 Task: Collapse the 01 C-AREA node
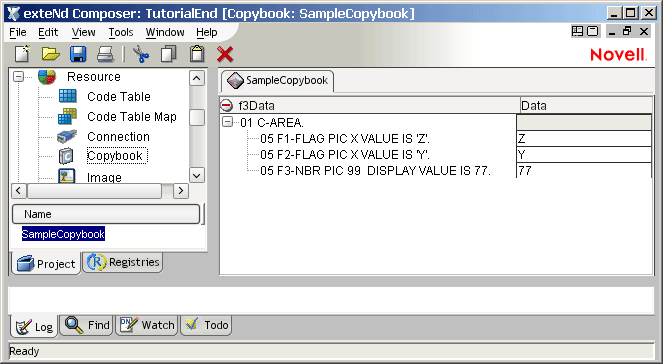pyautogui.click(x=227, y=122)
